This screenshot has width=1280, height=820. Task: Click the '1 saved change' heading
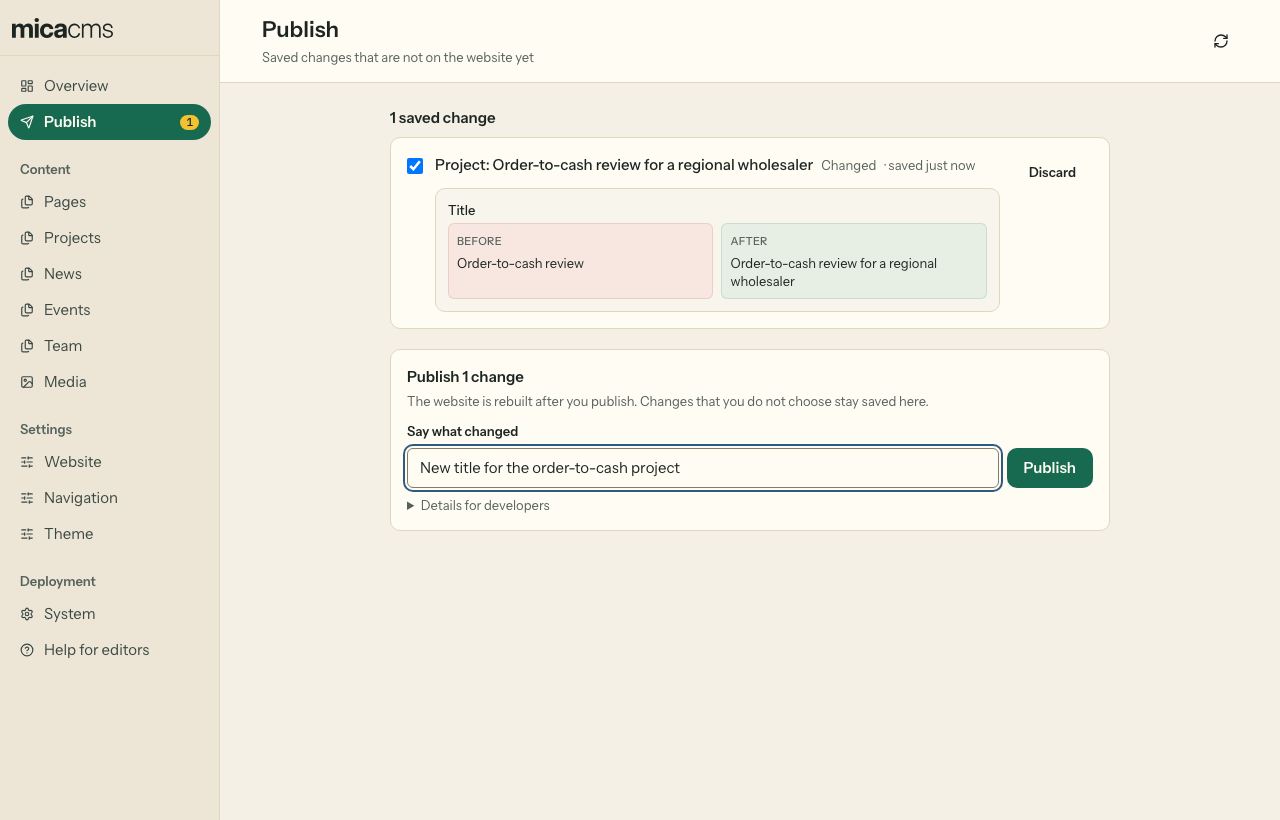[x=443, y=118]
